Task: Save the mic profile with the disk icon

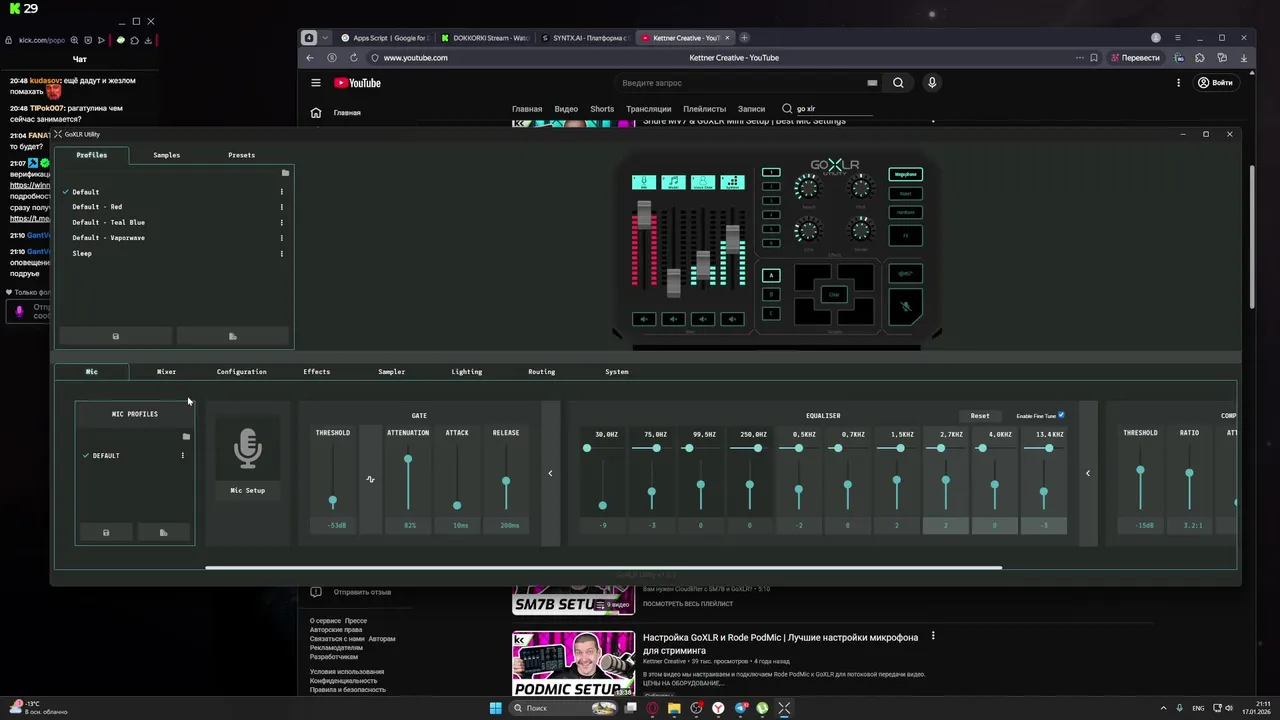Action: pos(106,533)
